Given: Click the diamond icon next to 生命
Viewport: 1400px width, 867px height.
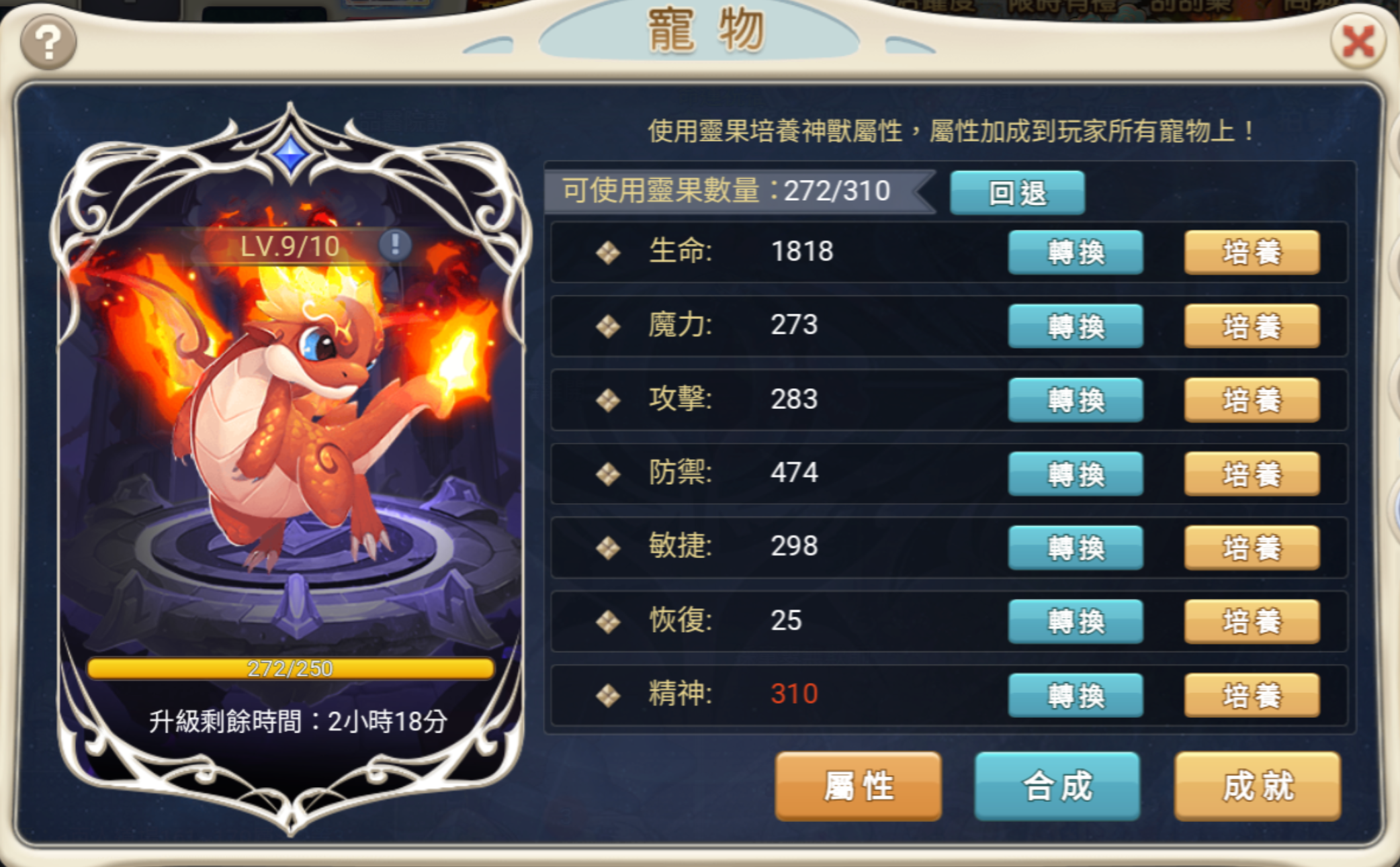Looking at the screenshot, I should point(608,253).
